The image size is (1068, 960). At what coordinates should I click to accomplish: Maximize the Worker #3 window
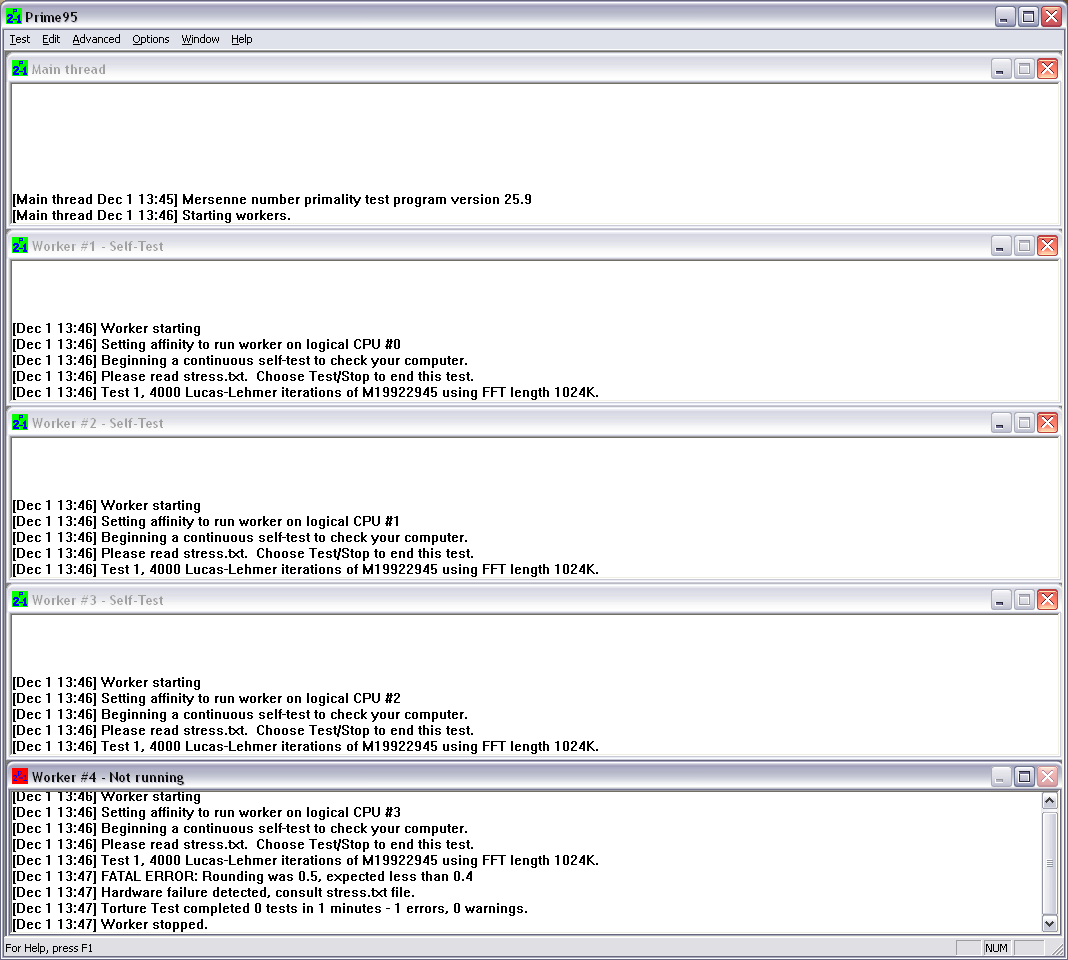tap(1024, 600)
